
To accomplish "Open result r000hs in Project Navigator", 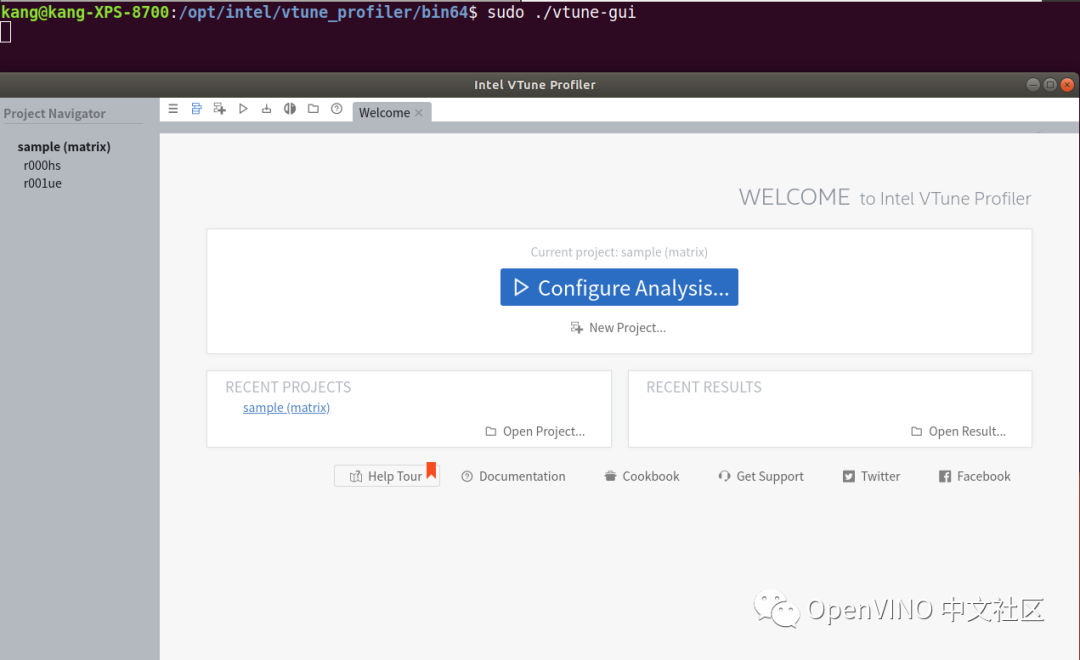I will tap(42, 165).
